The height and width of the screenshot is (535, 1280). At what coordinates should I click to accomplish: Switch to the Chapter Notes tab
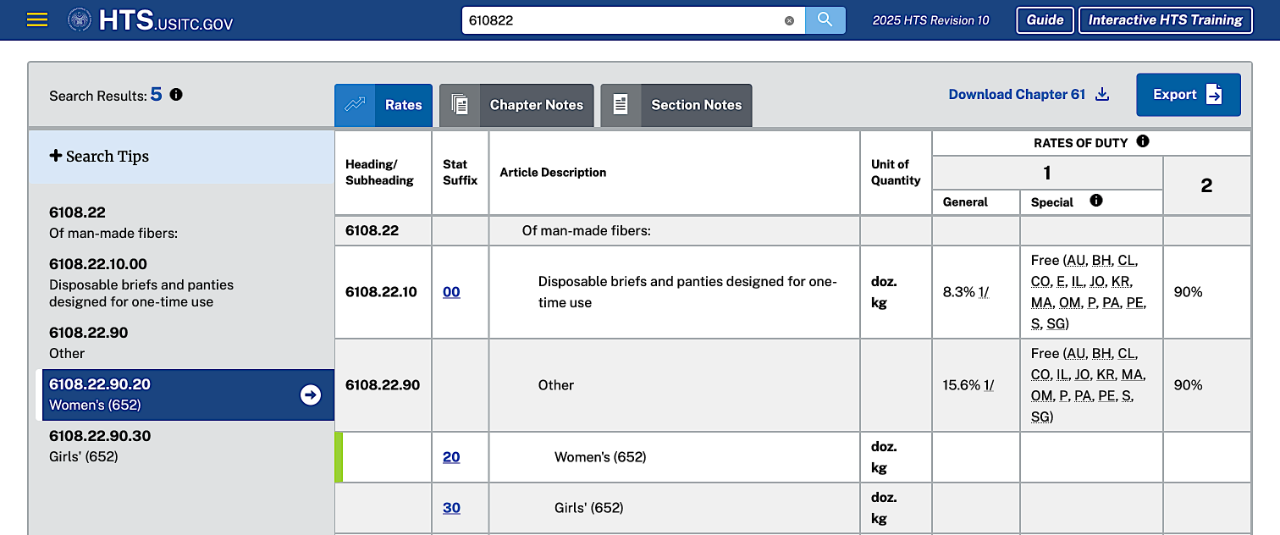click(x=516, y=105)
